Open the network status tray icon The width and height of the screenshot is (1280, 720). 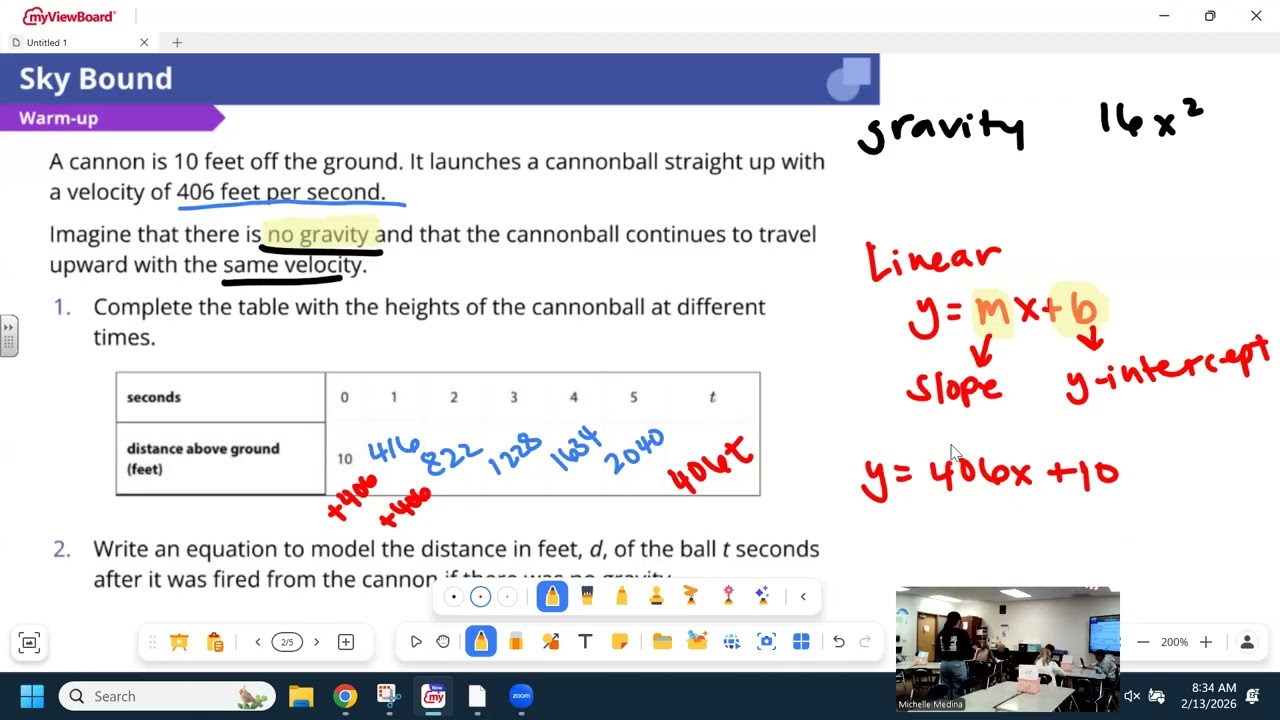(x=1157, y=696)
